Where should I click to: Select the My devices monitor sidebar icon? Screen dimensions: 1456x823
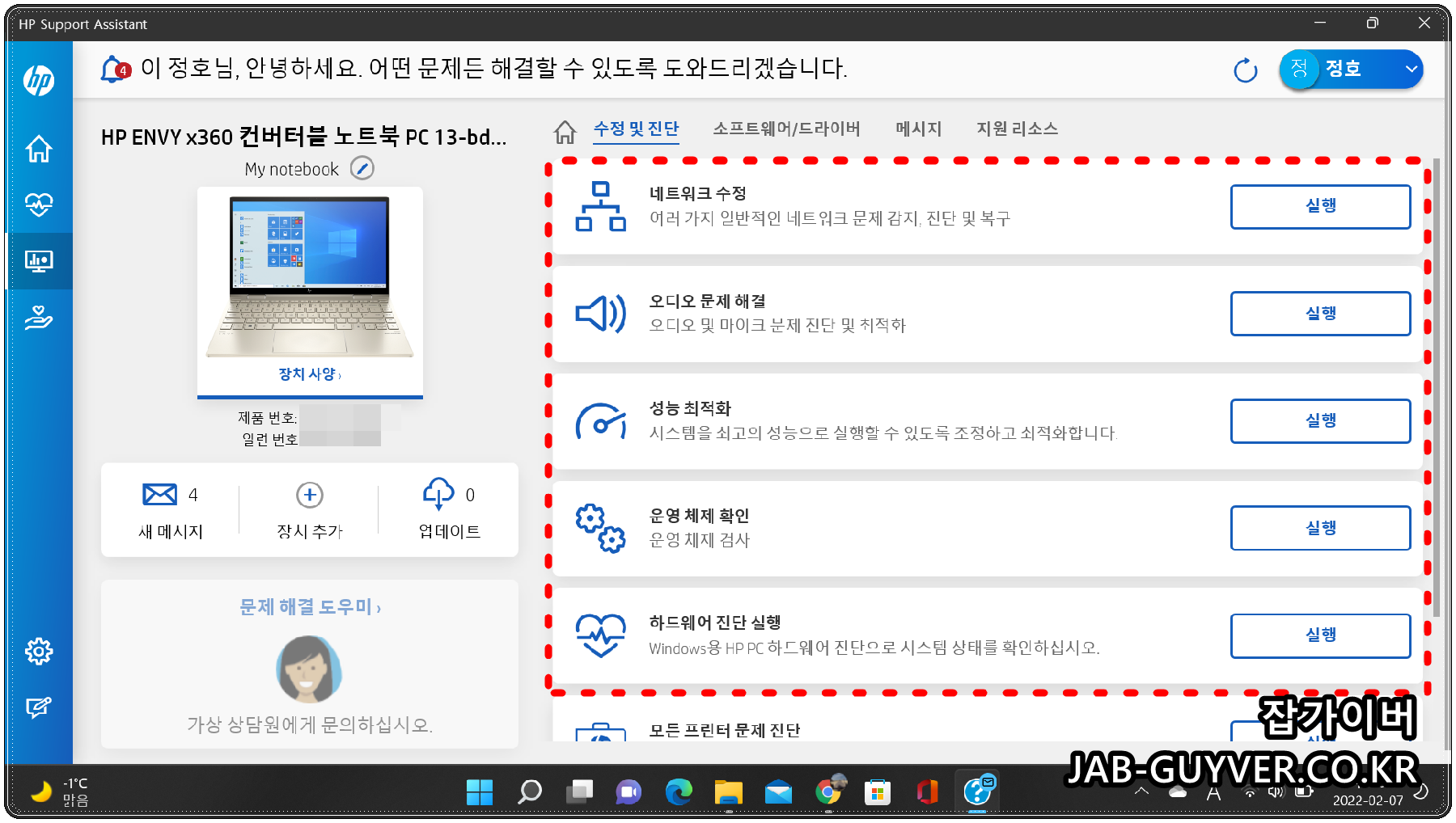pos(39,261)
